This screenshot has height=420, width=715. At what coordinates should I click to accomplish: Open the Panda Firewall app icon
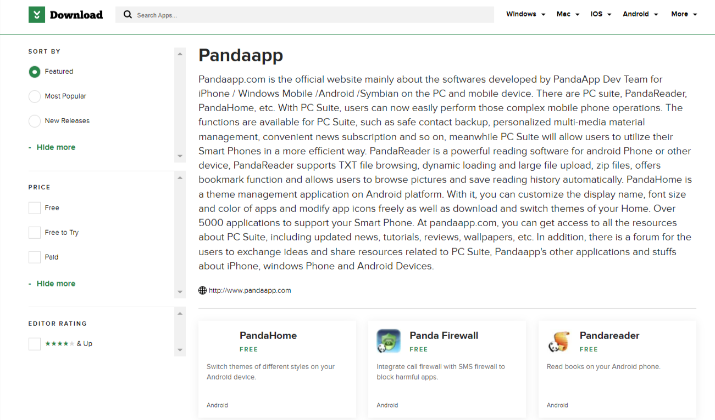click(389, 341)
